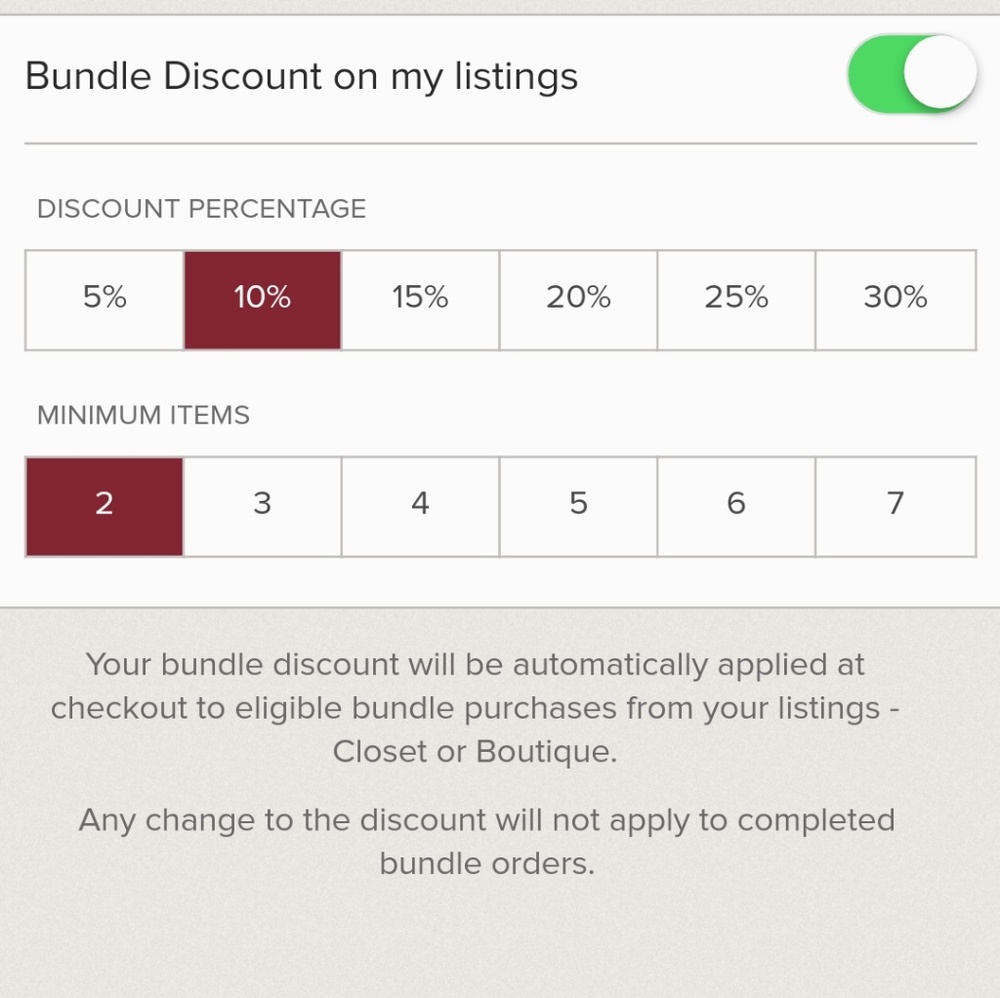Toggle the green bundle discount switch off
This screenshot has width=1000, height=998.
coord(911,73)
